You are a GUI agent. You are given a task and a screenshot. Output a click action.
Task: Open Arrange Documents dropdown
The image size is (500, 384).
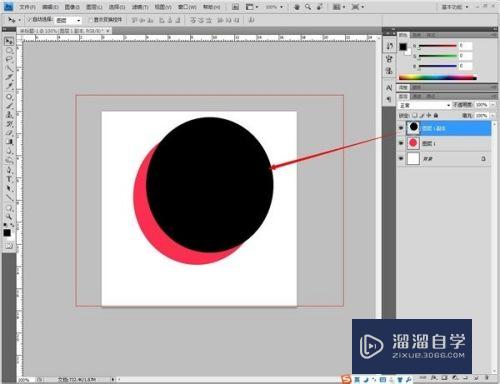[339, 7]
